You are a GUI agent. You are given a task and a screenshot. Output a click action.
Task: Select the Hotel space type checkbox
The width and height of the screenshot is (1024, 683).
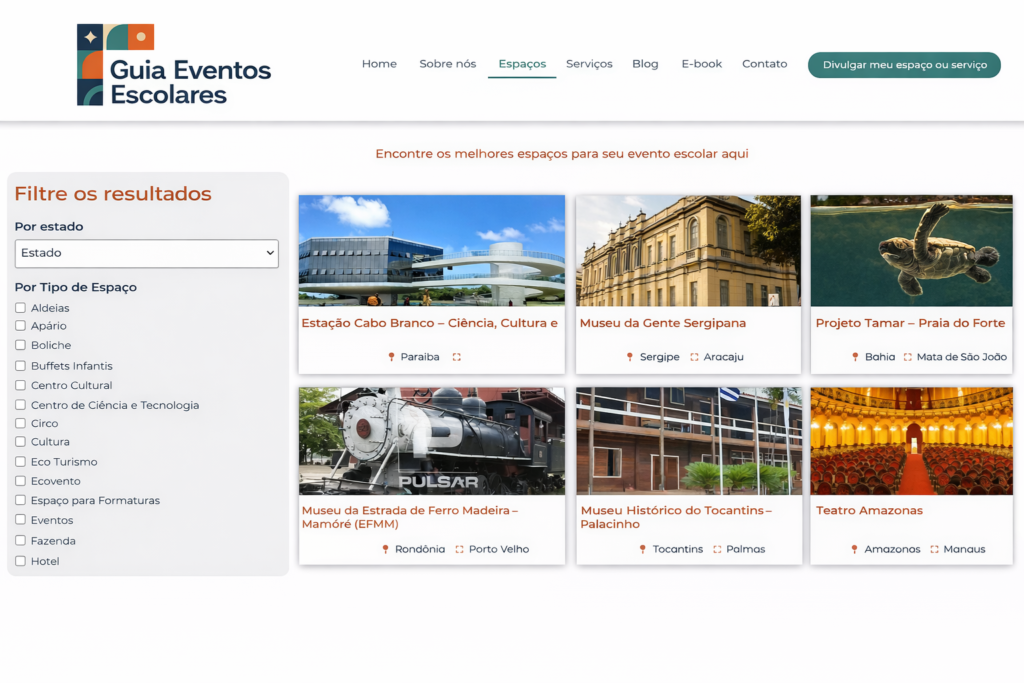pos(20,561)
